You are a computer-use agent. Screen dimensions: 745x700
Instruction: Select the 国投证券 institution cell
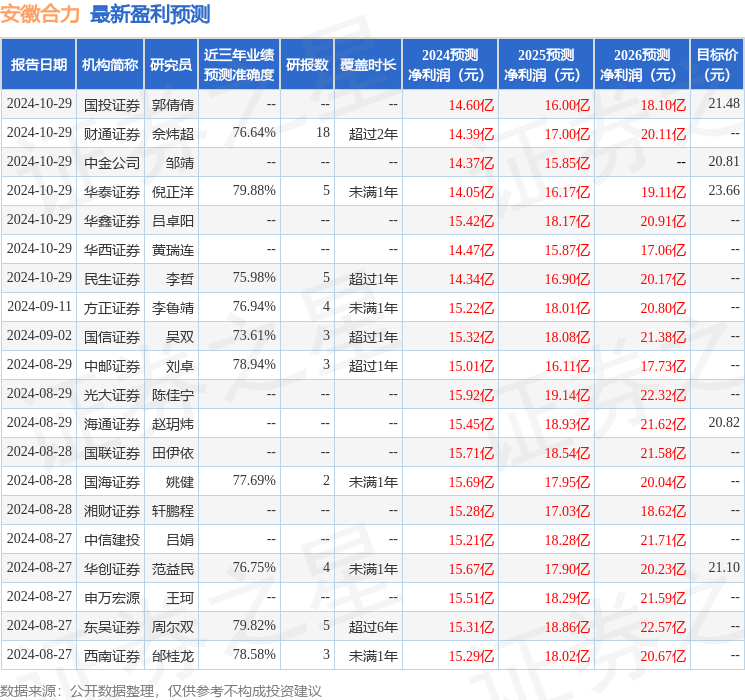click(112, 105)
